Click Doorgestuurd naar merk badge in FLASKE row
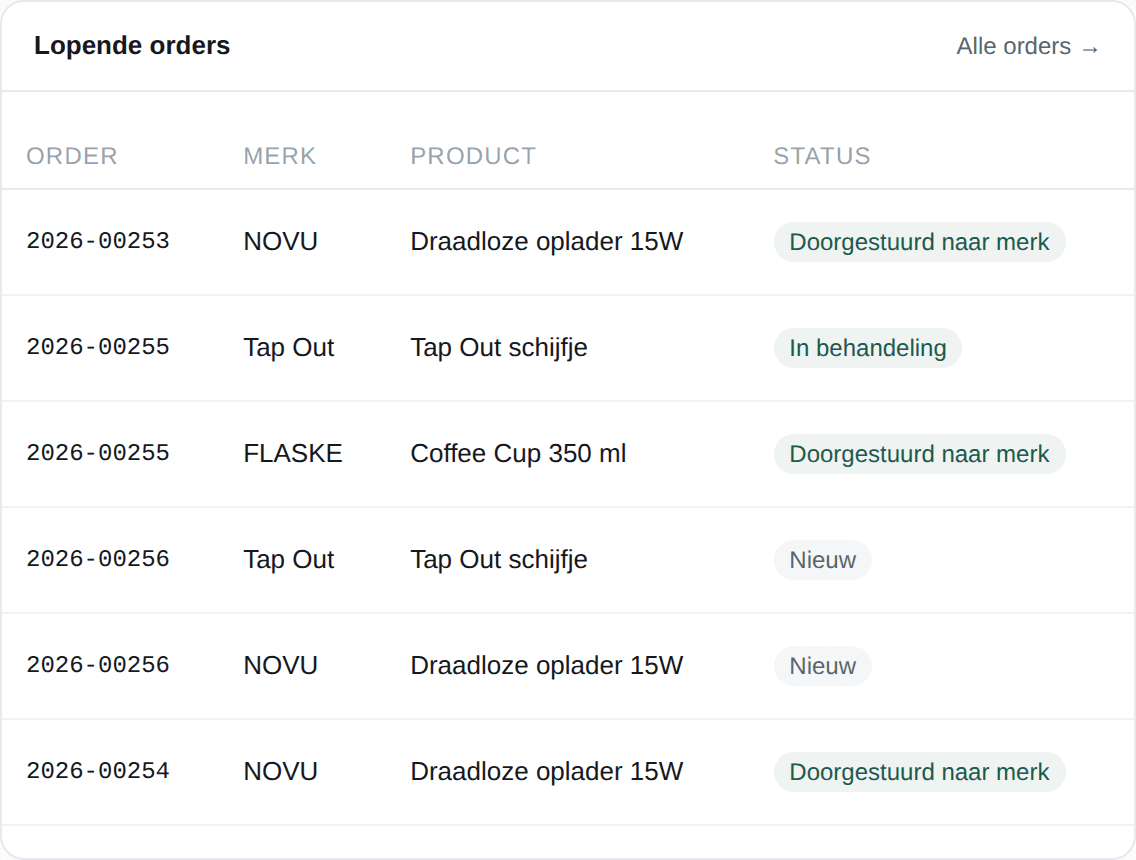This screenshot has height=860, width=1136. click(x=919, y=454)
